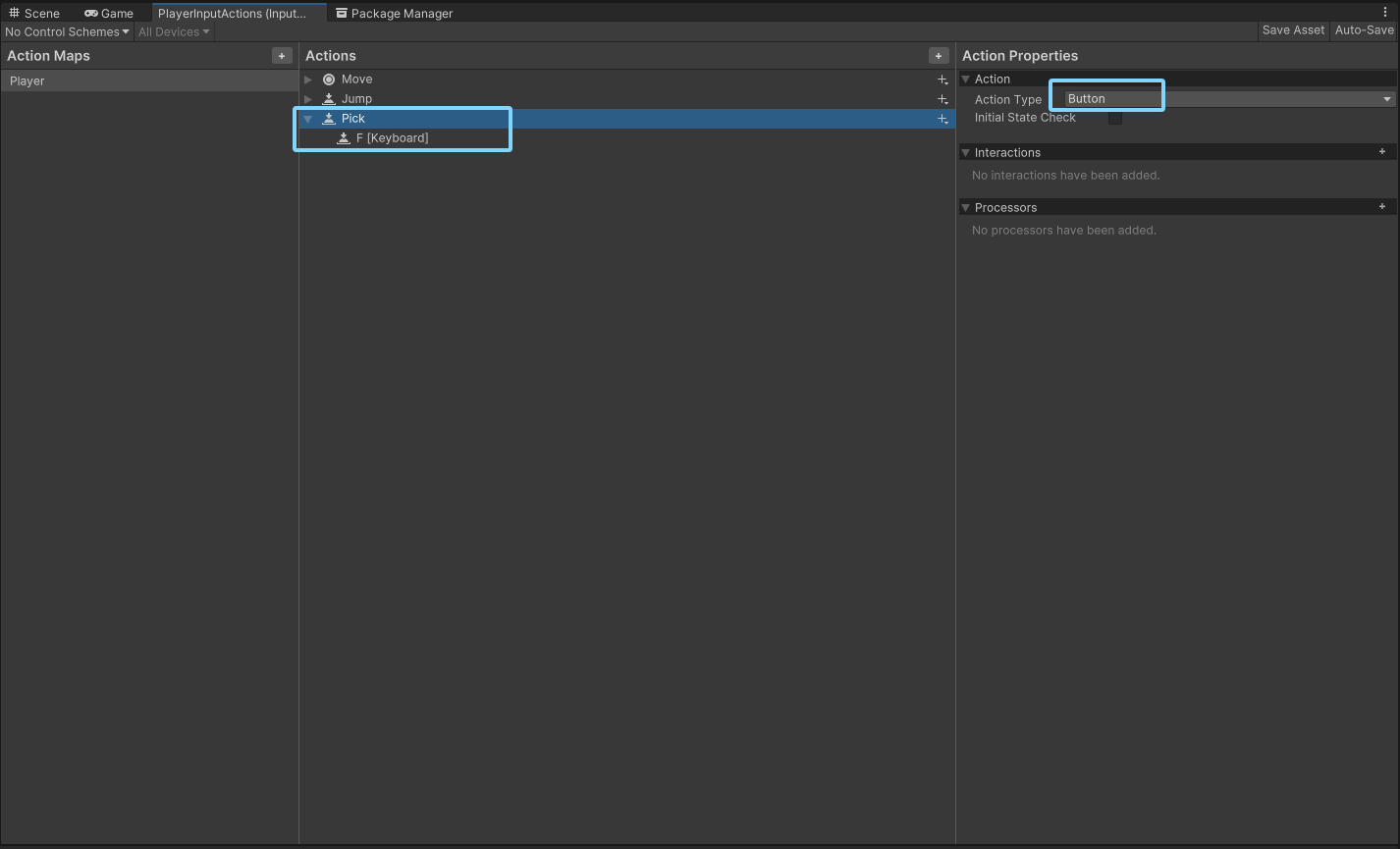Open the No Control Schemes dropdown
1400x849 pixels.
pyautogui.click(x=67, y=32)
